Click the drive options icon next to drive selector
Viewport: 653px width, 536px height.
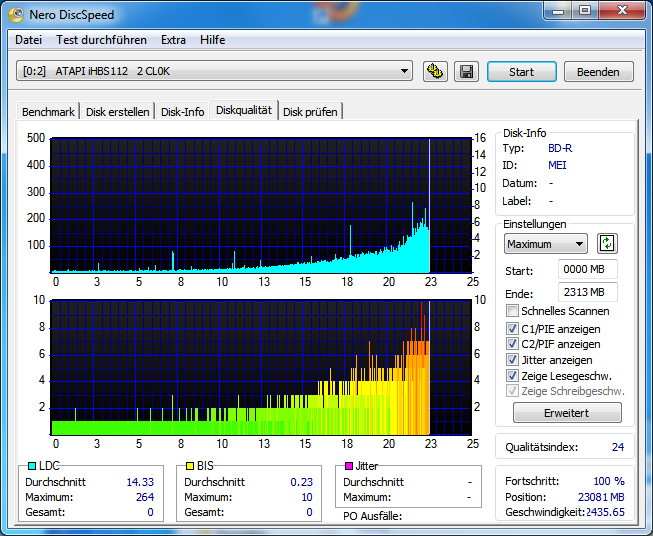435,72
